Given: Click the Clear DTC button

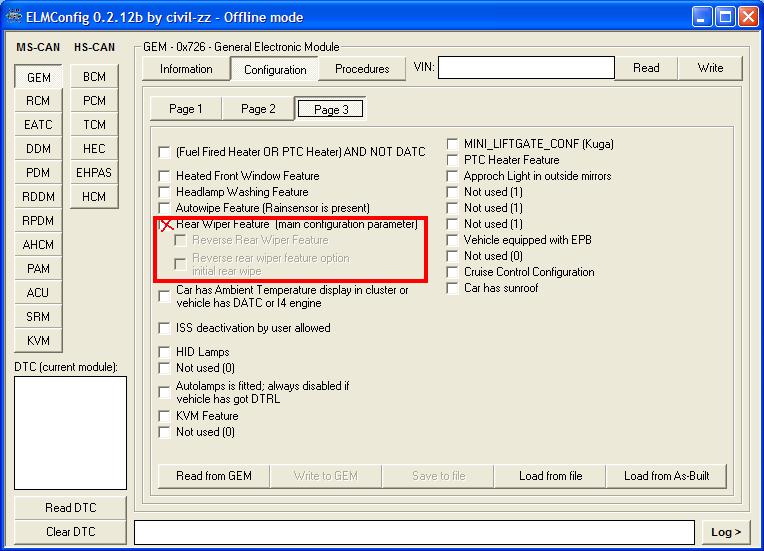Looking at the screenshot, I should pos(71,532).
